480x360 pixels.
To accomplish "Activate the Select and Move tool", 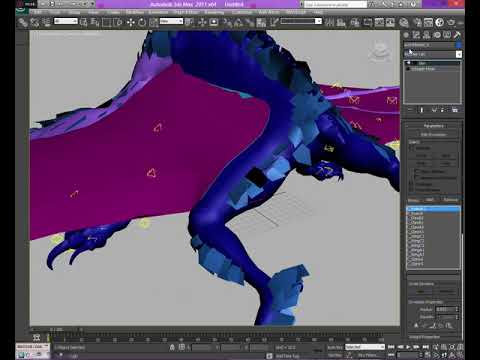I will click(x=130, y=22).
